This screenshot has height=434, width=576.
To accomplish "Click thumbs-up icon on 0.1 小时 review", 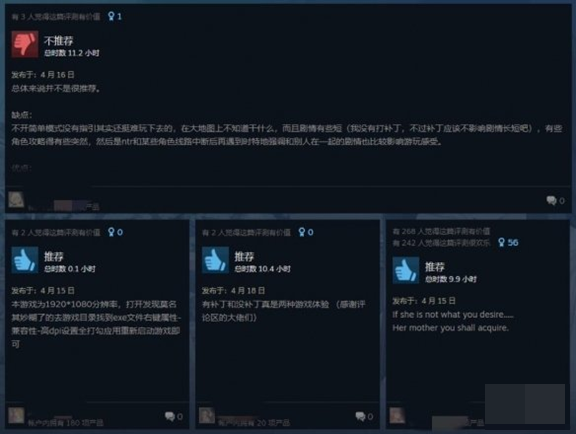I will tap(25, 260).
